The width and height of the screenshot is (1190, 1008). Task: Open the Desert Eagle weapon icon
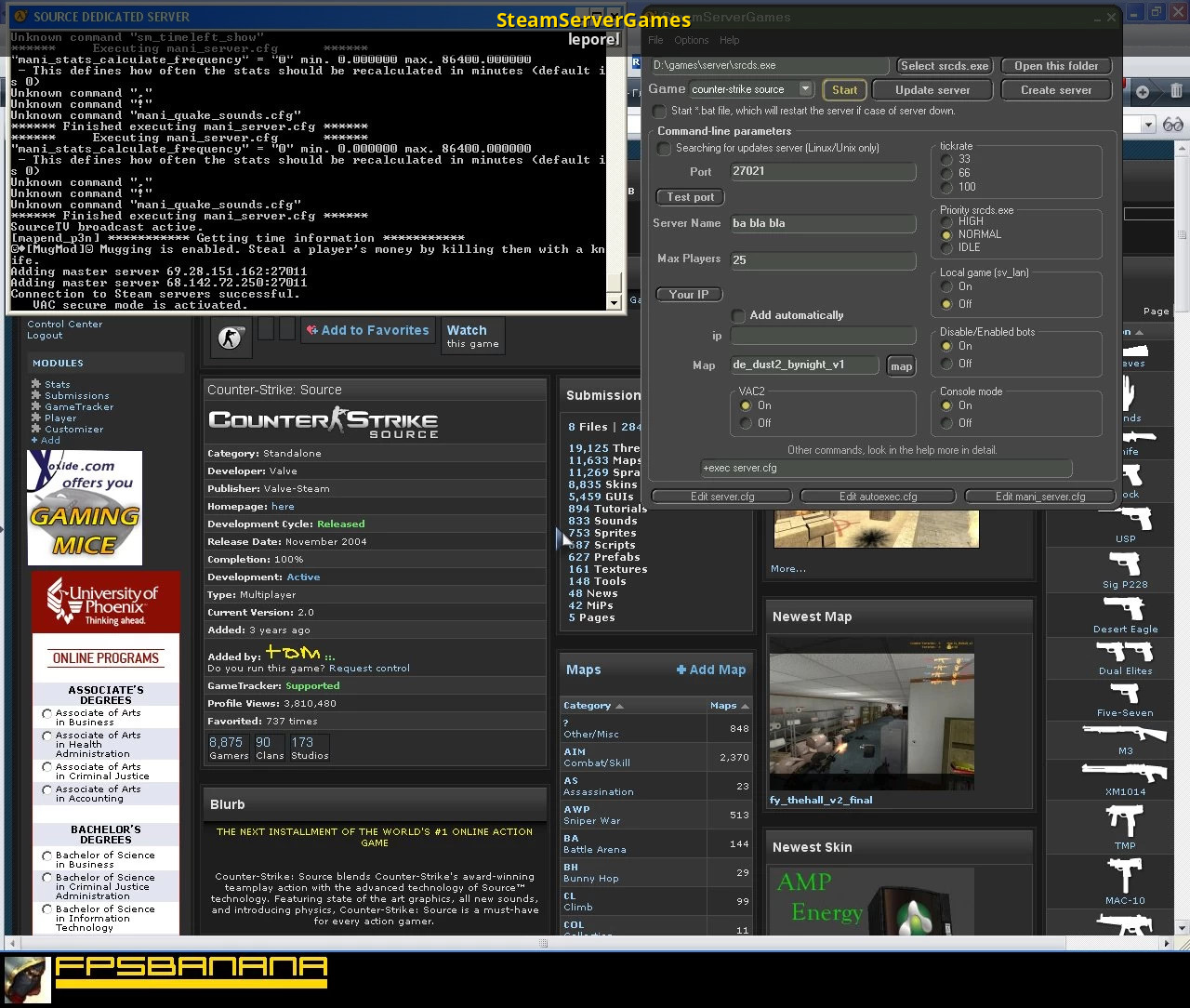1125,608
